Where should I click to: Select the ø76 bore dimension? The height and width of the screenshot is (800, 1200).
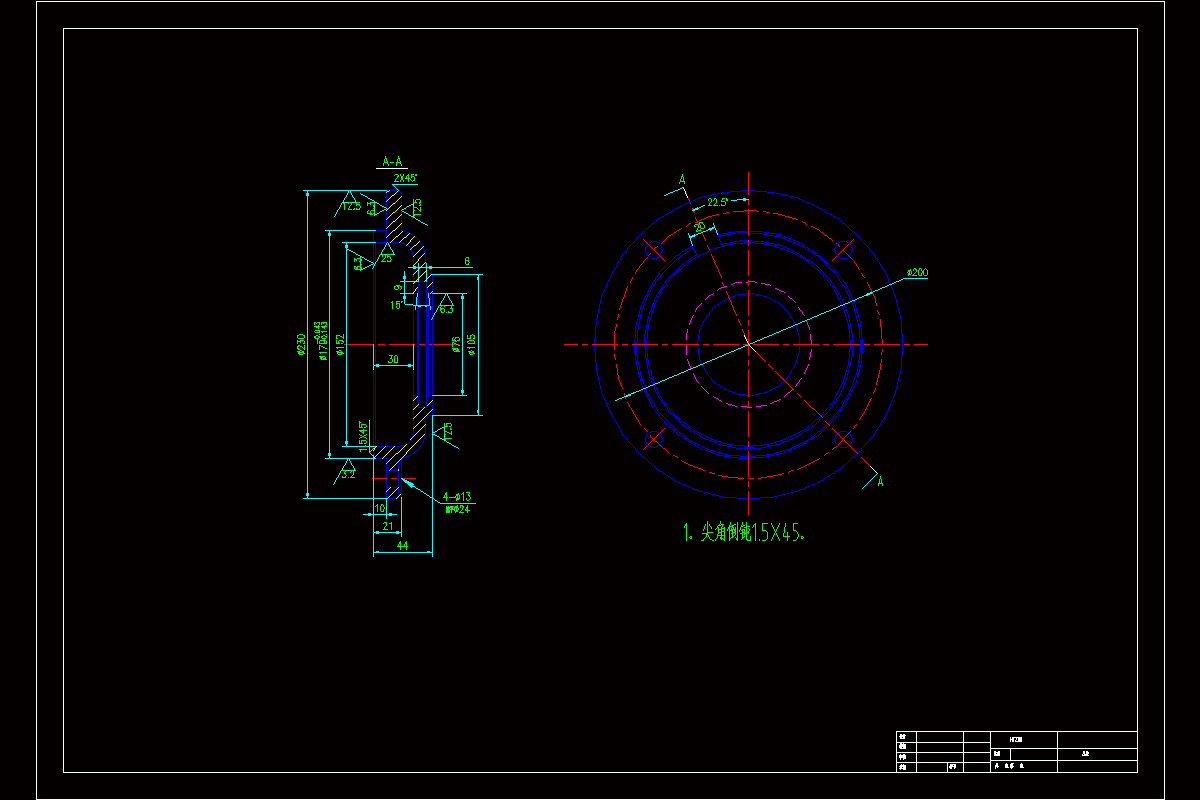tap(456, 344)
